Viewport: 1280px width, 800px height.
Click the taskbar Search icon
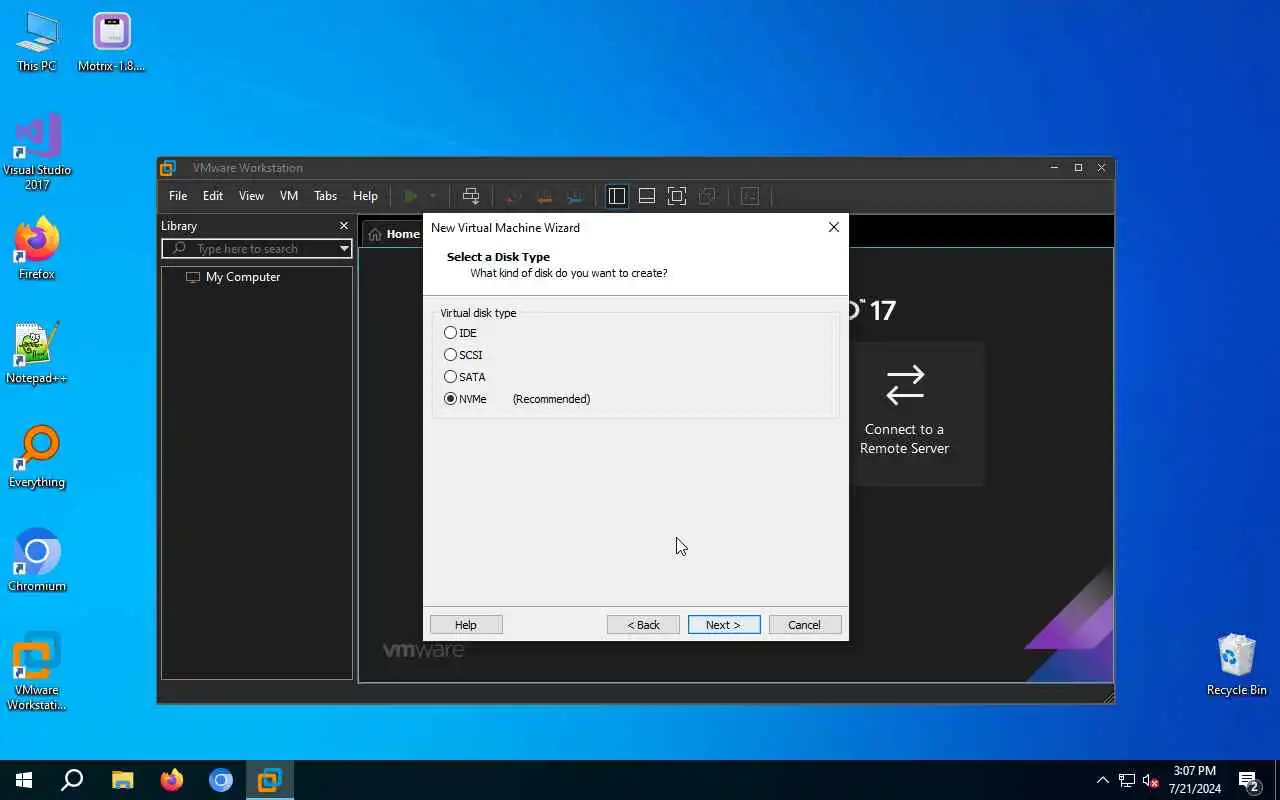pos(72,780)
